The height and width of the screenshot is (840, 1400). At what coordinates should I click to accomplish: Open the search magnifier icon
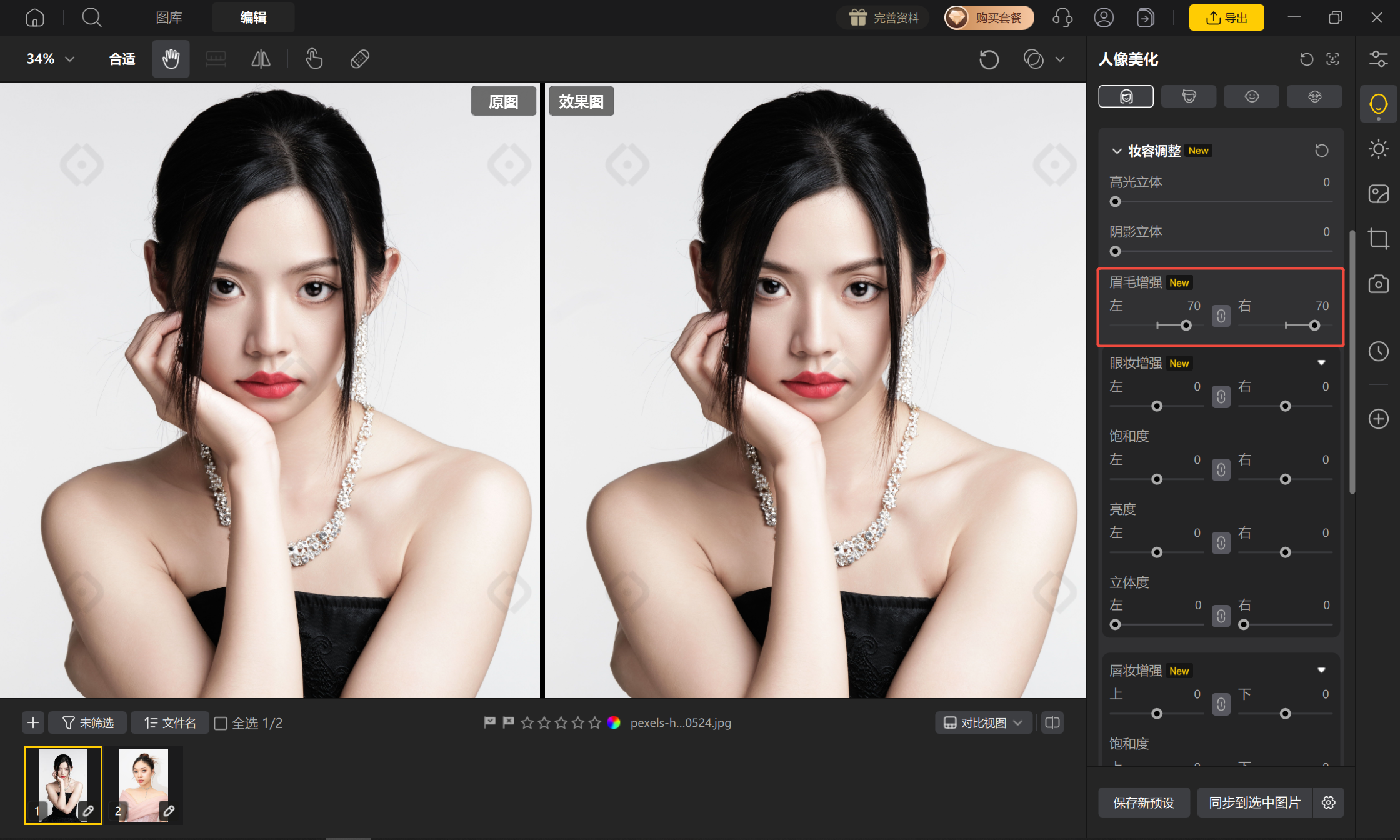[92, 17]
